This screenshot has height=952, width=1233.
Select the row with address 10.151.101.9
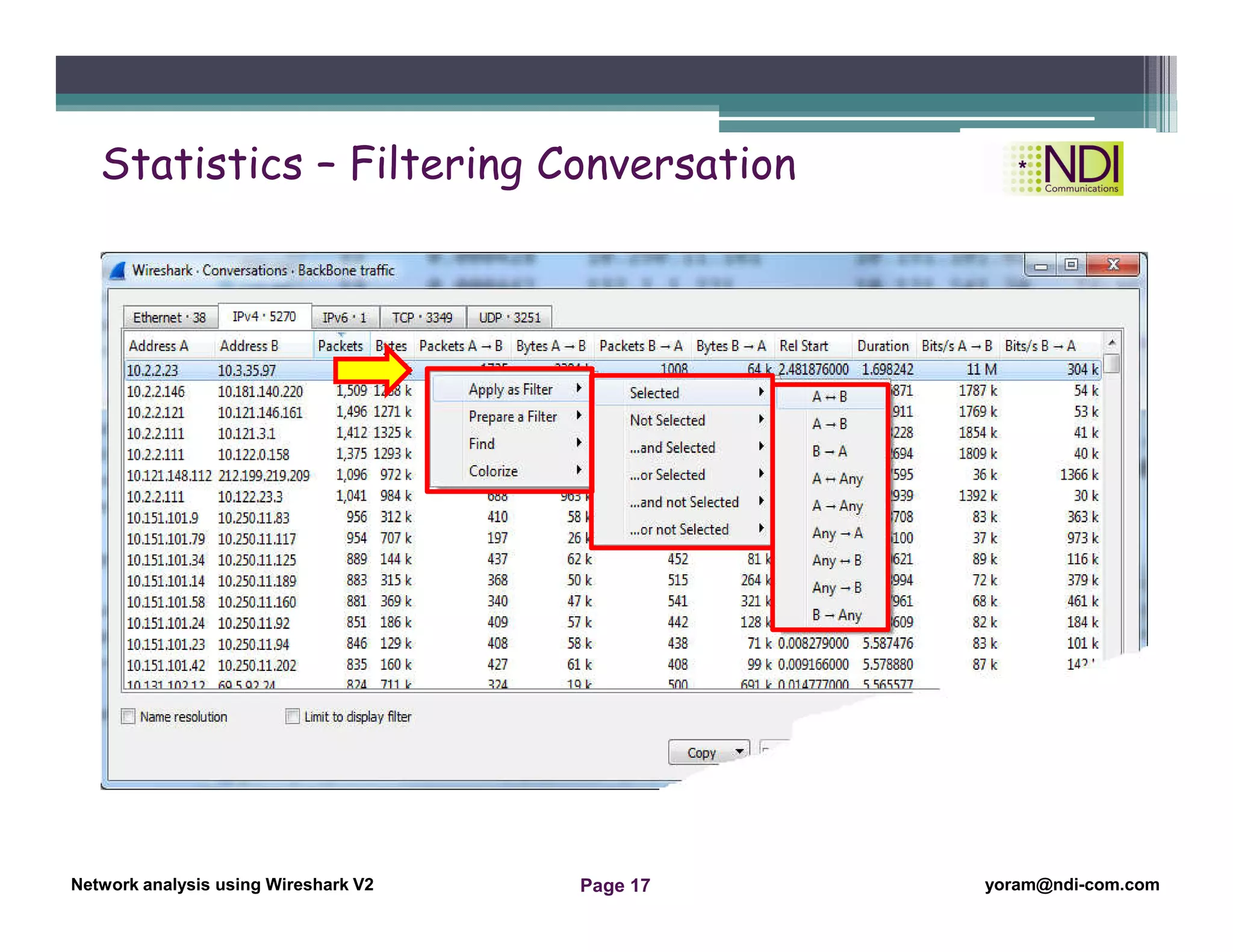coord(613,518)
